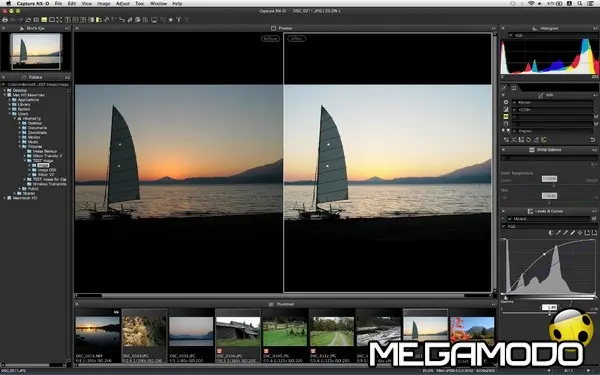This screenshot has height=375, width=600.
Task: Click the Color Temperature value field
Action: (x=549, y=179)
